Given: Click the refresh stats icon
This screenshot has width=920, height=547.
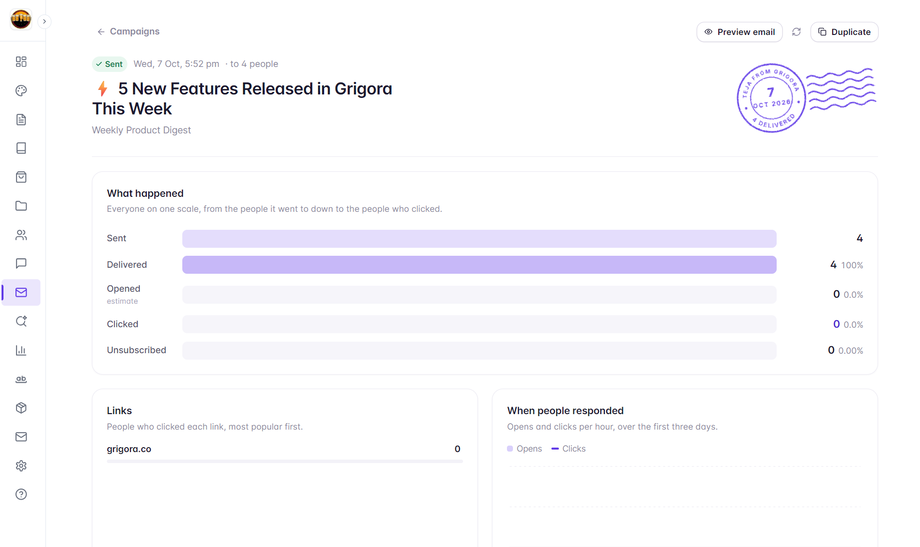Looking at the screenshot, I should coord(796,32).
